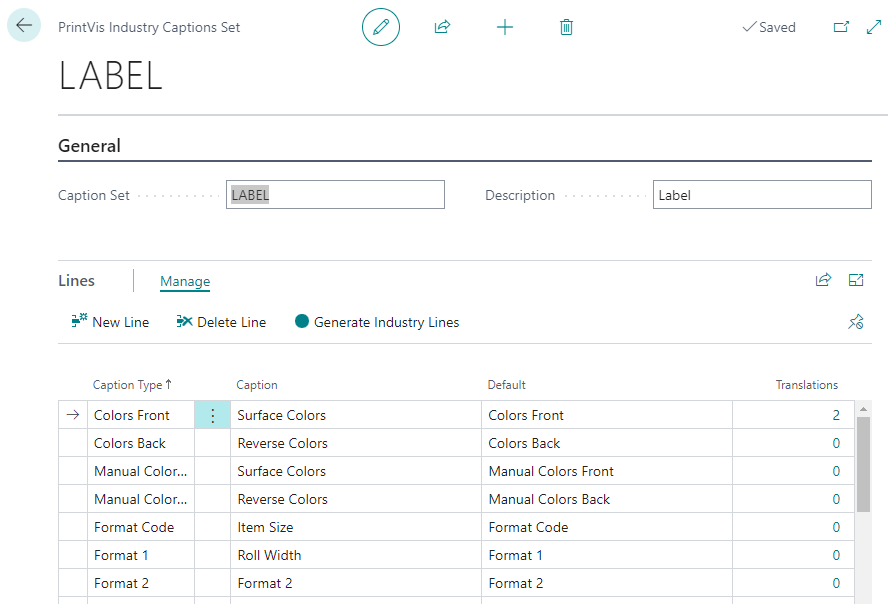Image resolution: width=888 pixels, height=604 pixels.
Task: Collapse the General section
Action: (89, 145)
